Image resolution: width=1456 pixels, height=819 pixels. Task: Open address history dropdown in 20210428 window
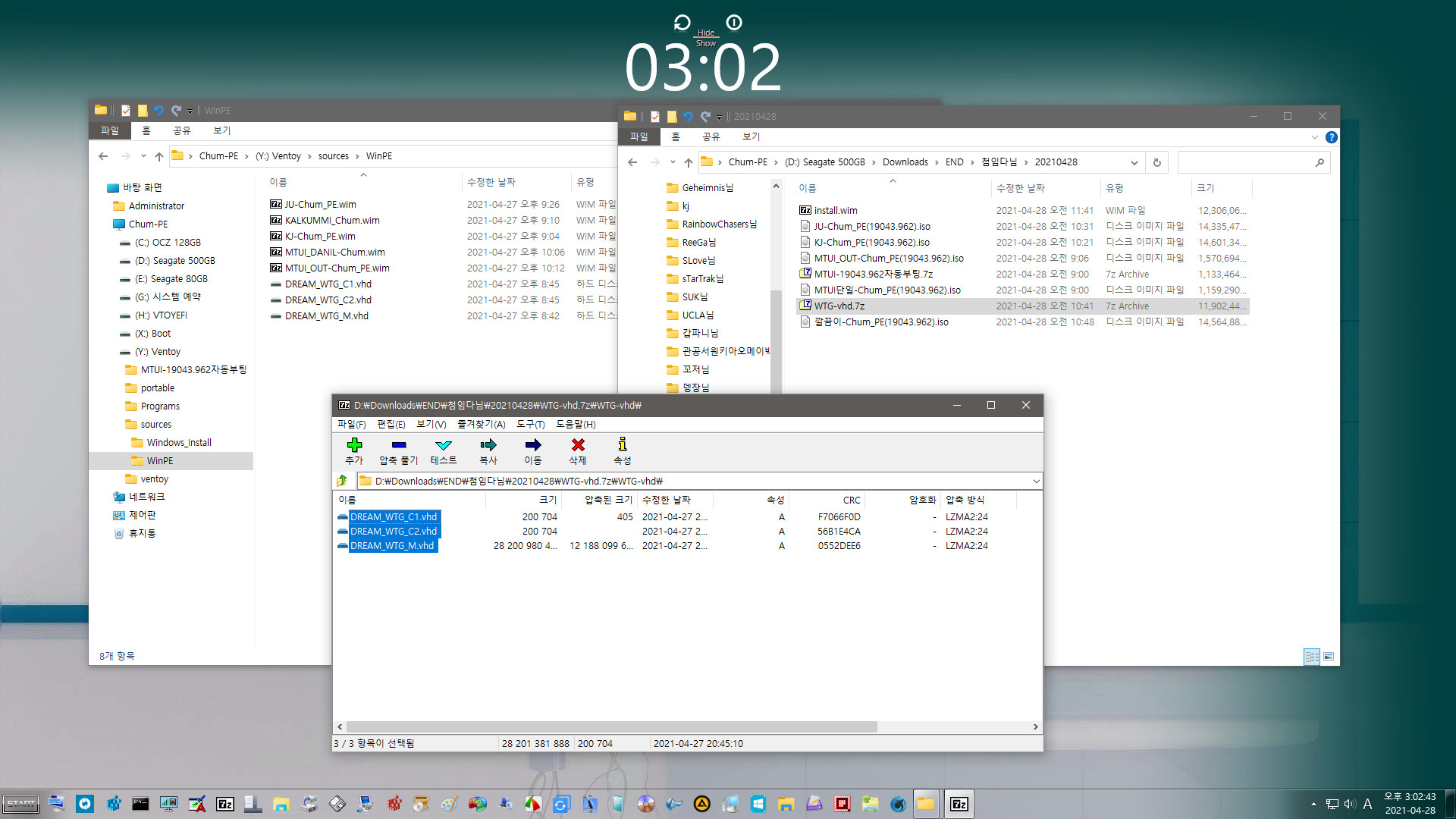1134,162
